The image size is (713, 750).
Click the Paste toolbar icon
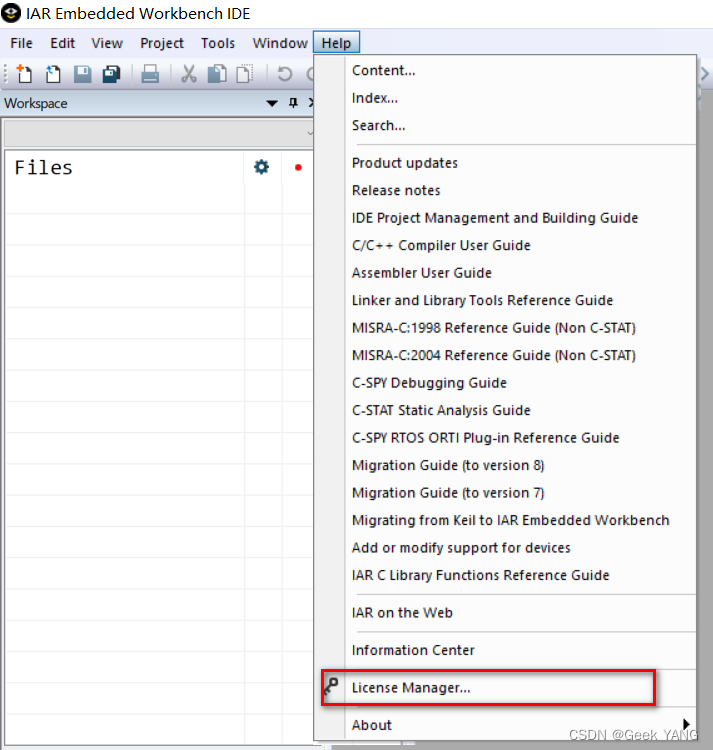245,74
